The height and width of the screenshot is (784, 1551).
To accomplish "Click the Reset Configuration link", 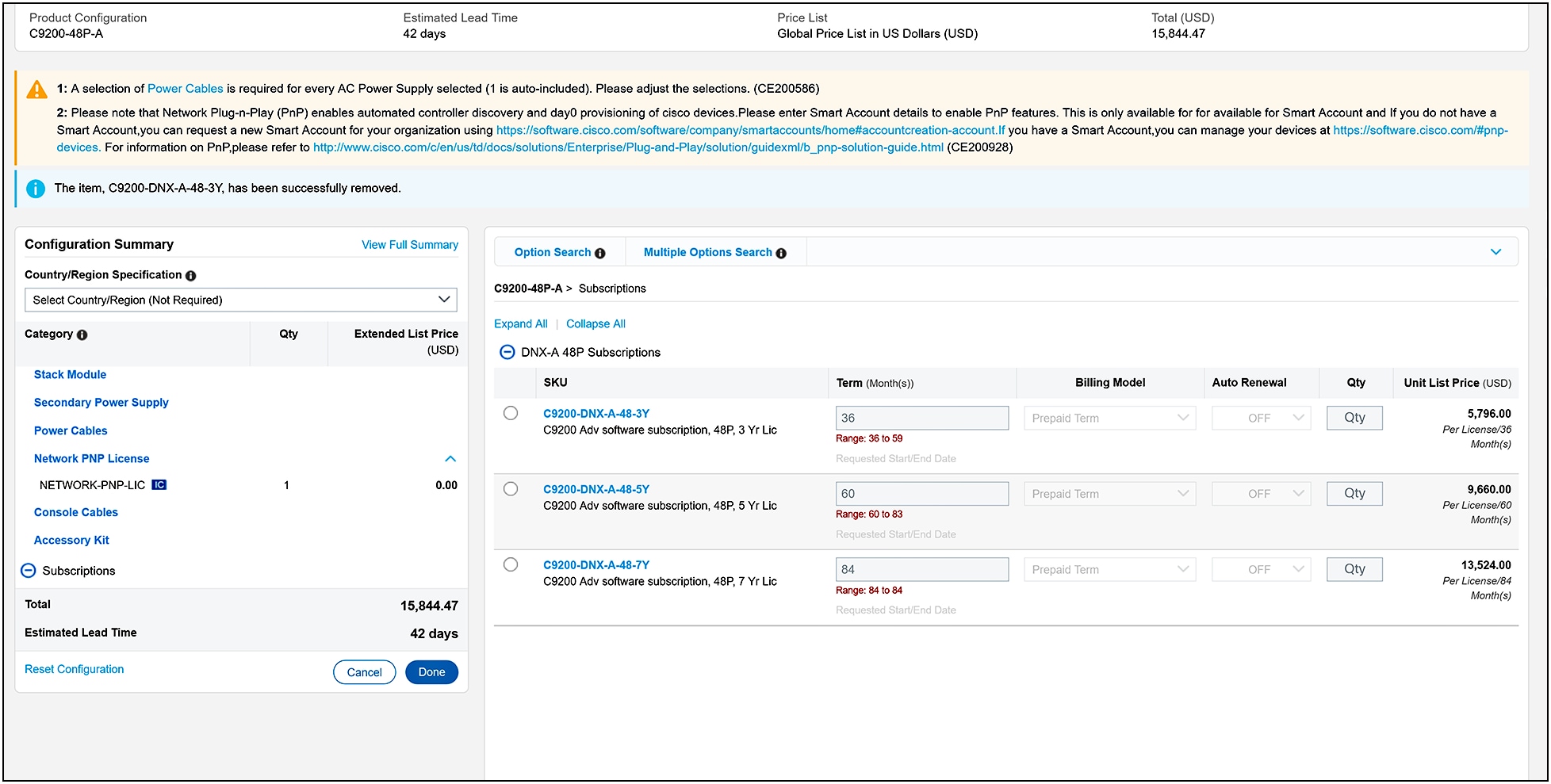I will 75,670.
